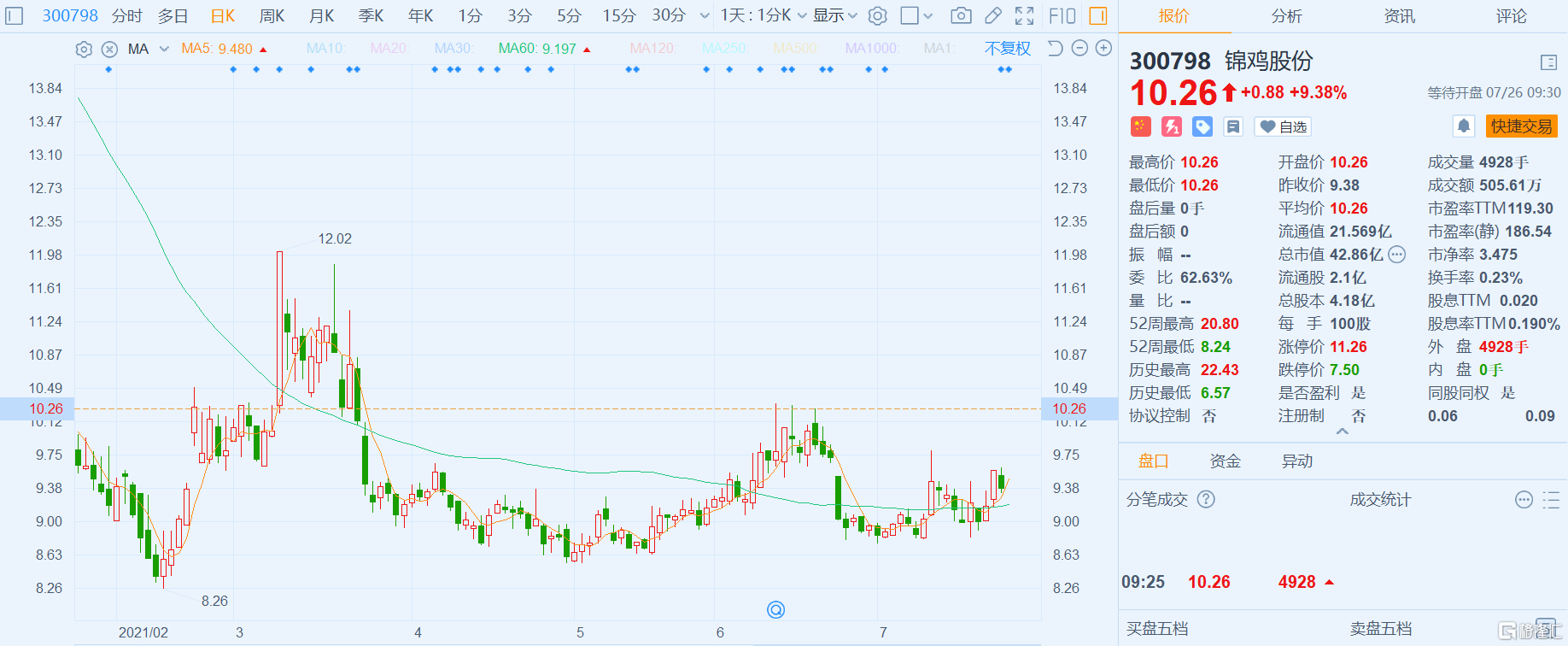The width and height of the screenshot is (1568, 646).
Task: Click the 300798 stock code in toolbar
Action: pos(70,15)
